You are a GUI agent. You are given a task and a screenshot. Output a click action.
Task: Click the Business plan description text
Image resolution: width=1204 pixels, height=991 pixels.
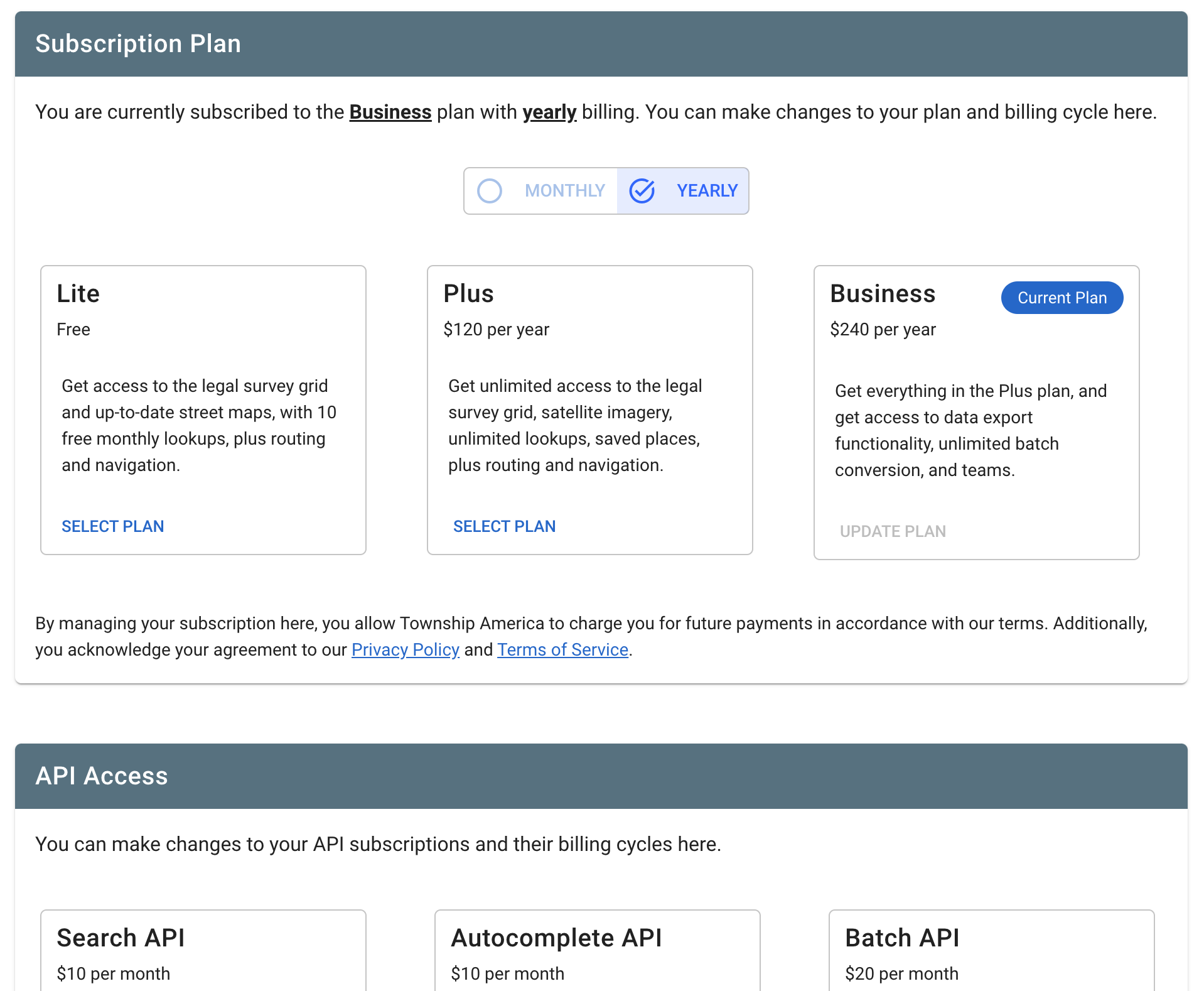971,430
